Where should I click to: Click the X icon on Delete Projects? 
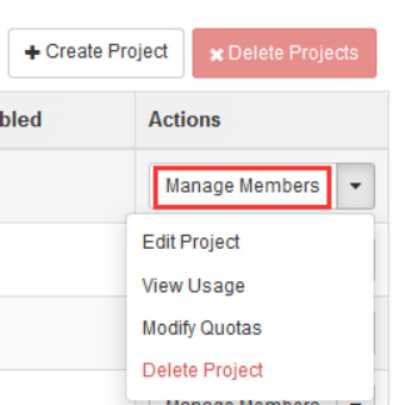216,55
